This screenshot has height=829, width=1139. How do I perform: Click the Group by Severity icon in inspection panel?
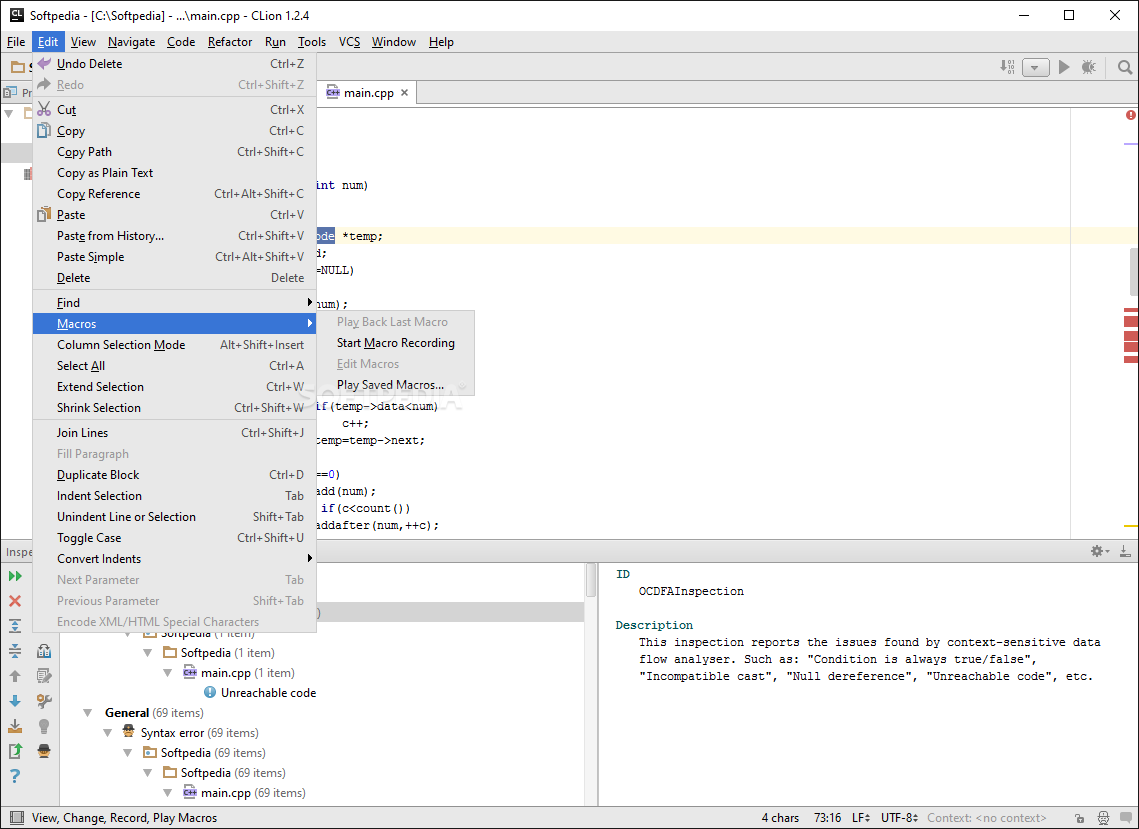44,651
